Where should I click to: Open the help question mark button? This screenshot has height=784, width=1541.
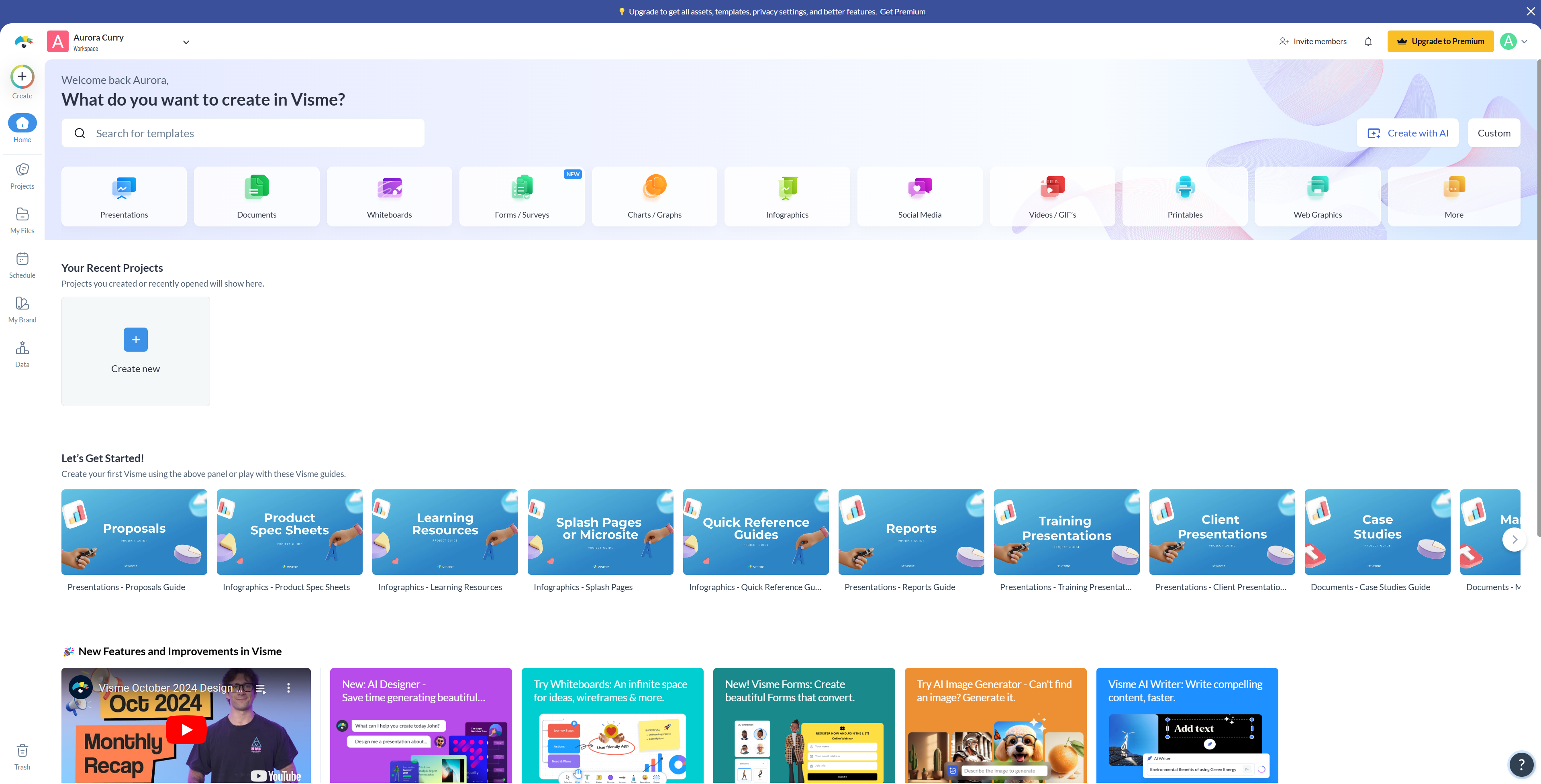1521,764
